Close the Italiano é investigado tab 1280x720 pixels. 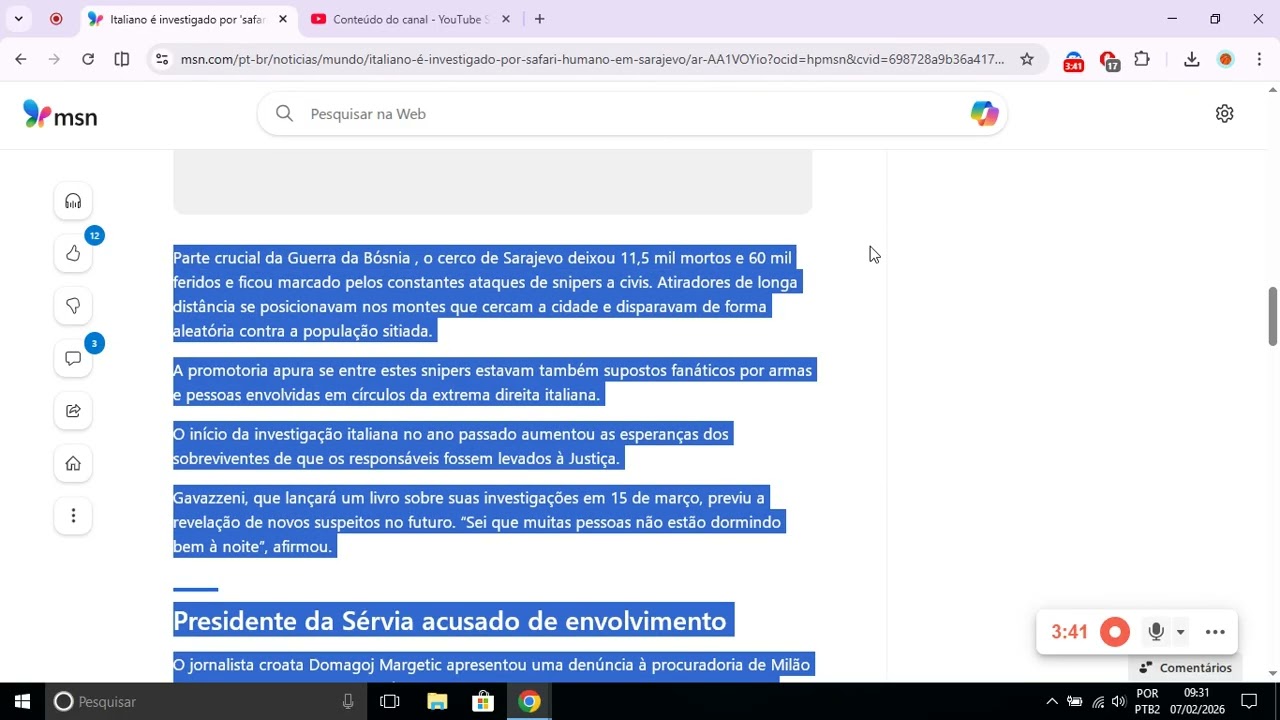[x=283, y=19]
